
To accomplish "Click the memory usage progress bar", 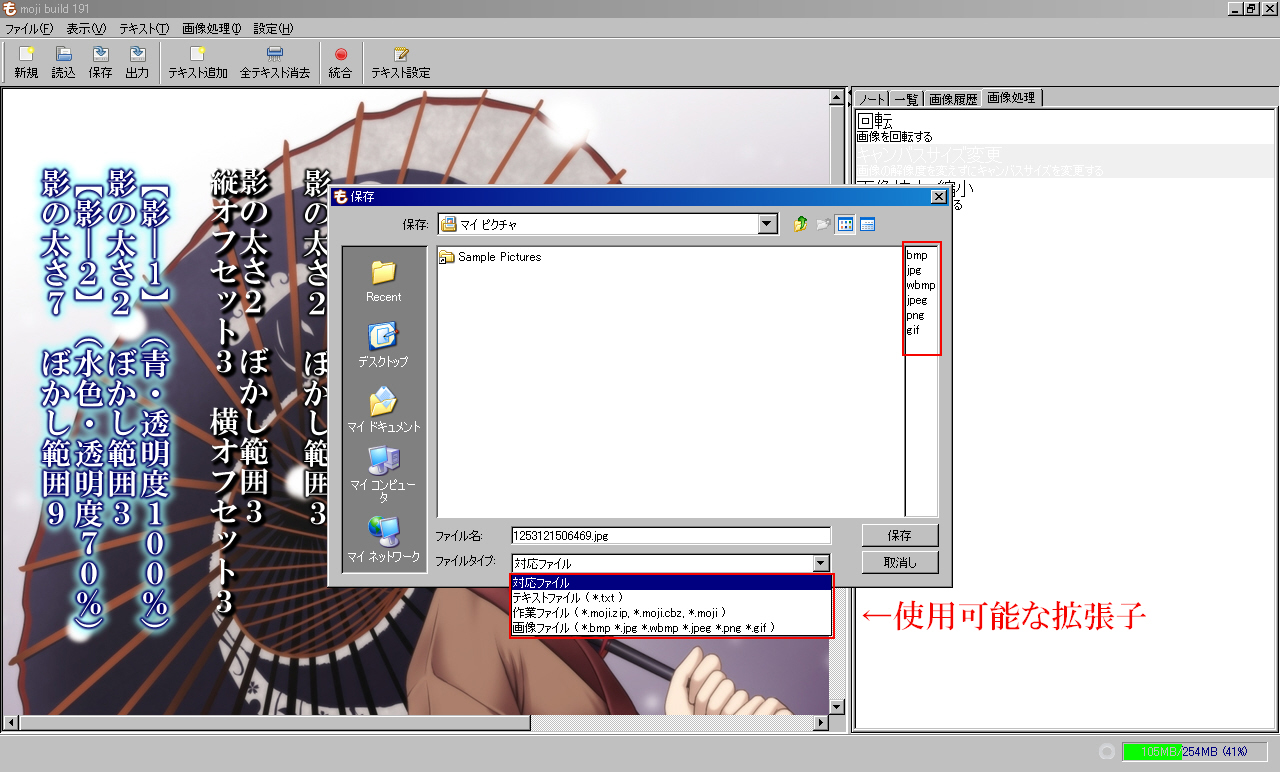I will point(1194,751).
